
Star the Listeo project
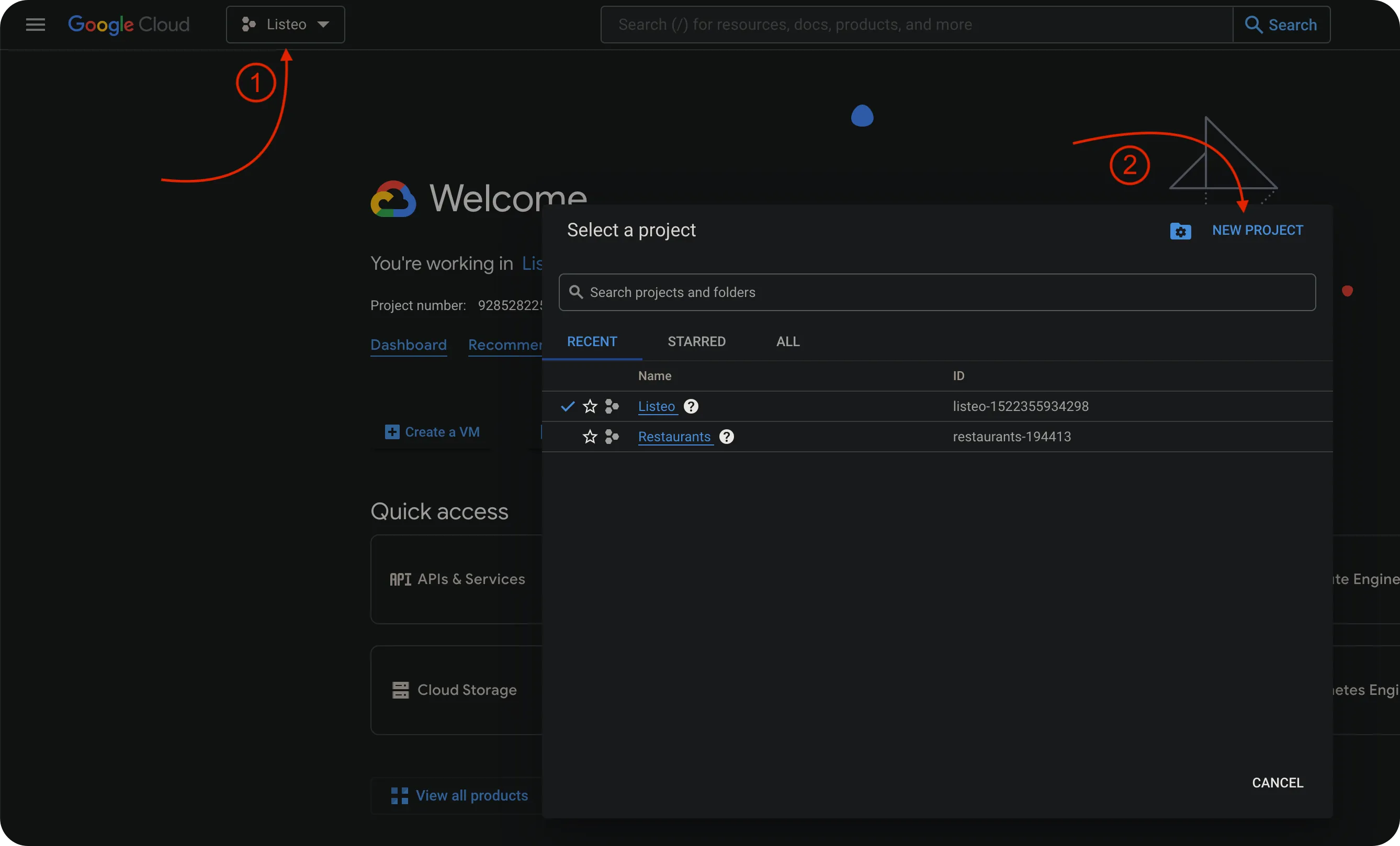pos(590,406)
